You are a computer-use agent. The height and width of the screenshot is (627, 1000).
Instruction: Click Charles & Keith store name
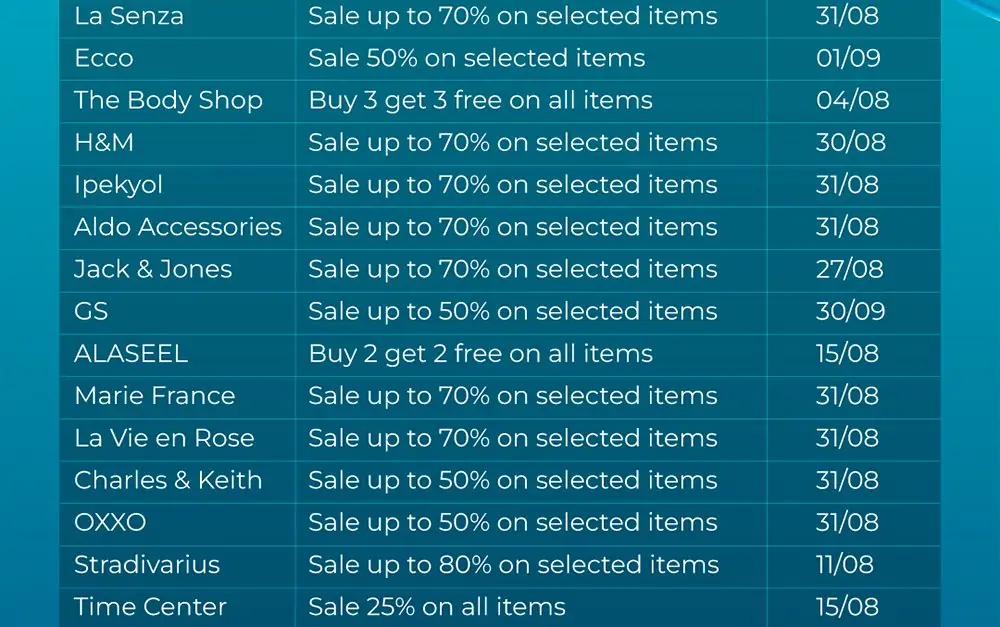(168, 480)
